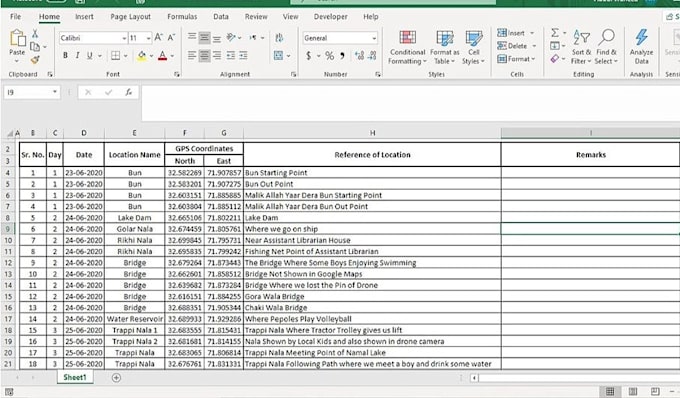Add a new sheet with plus button

click(116, 378)
